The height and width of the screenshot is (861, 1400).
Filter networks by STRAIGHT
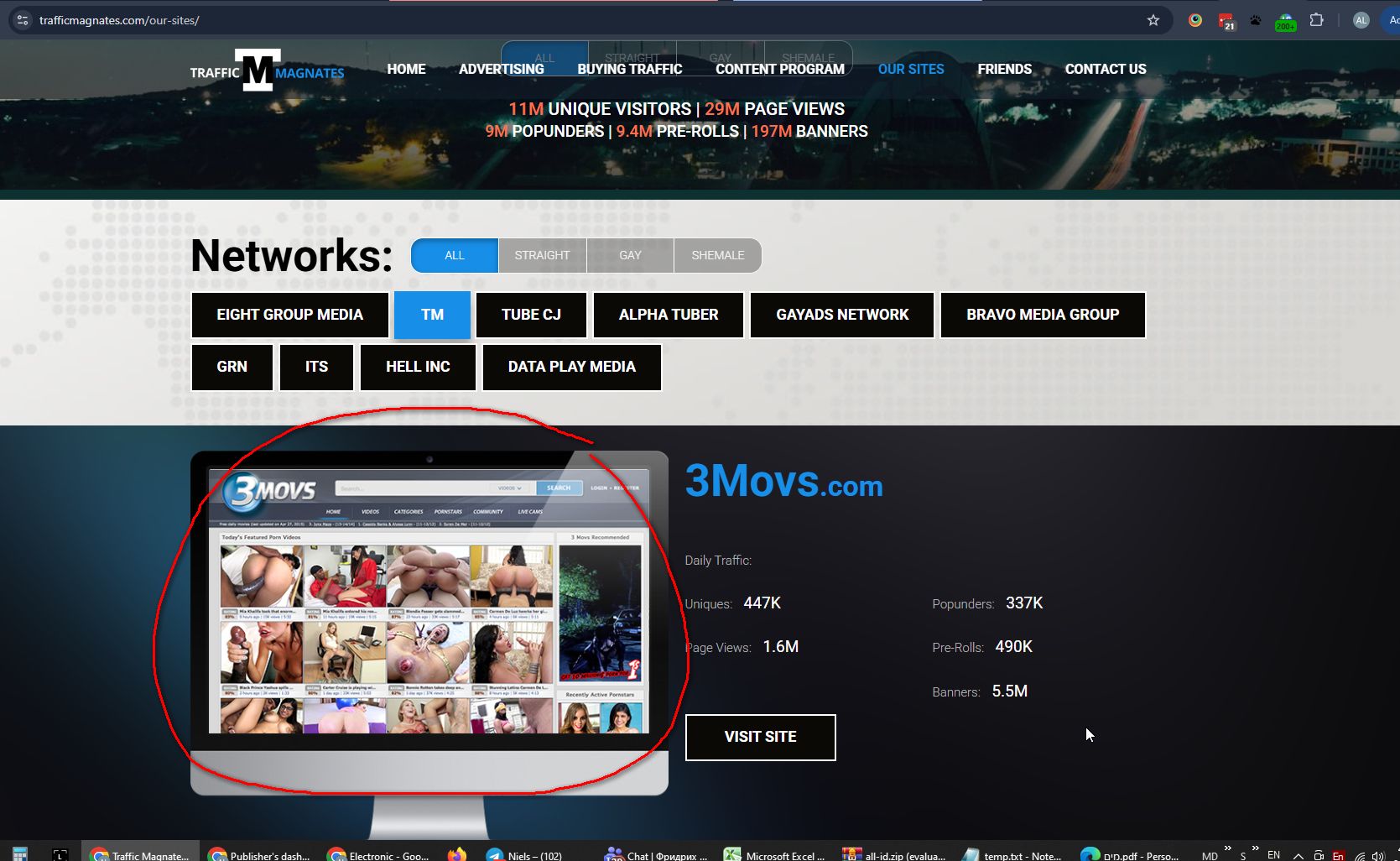click(542, 255)
